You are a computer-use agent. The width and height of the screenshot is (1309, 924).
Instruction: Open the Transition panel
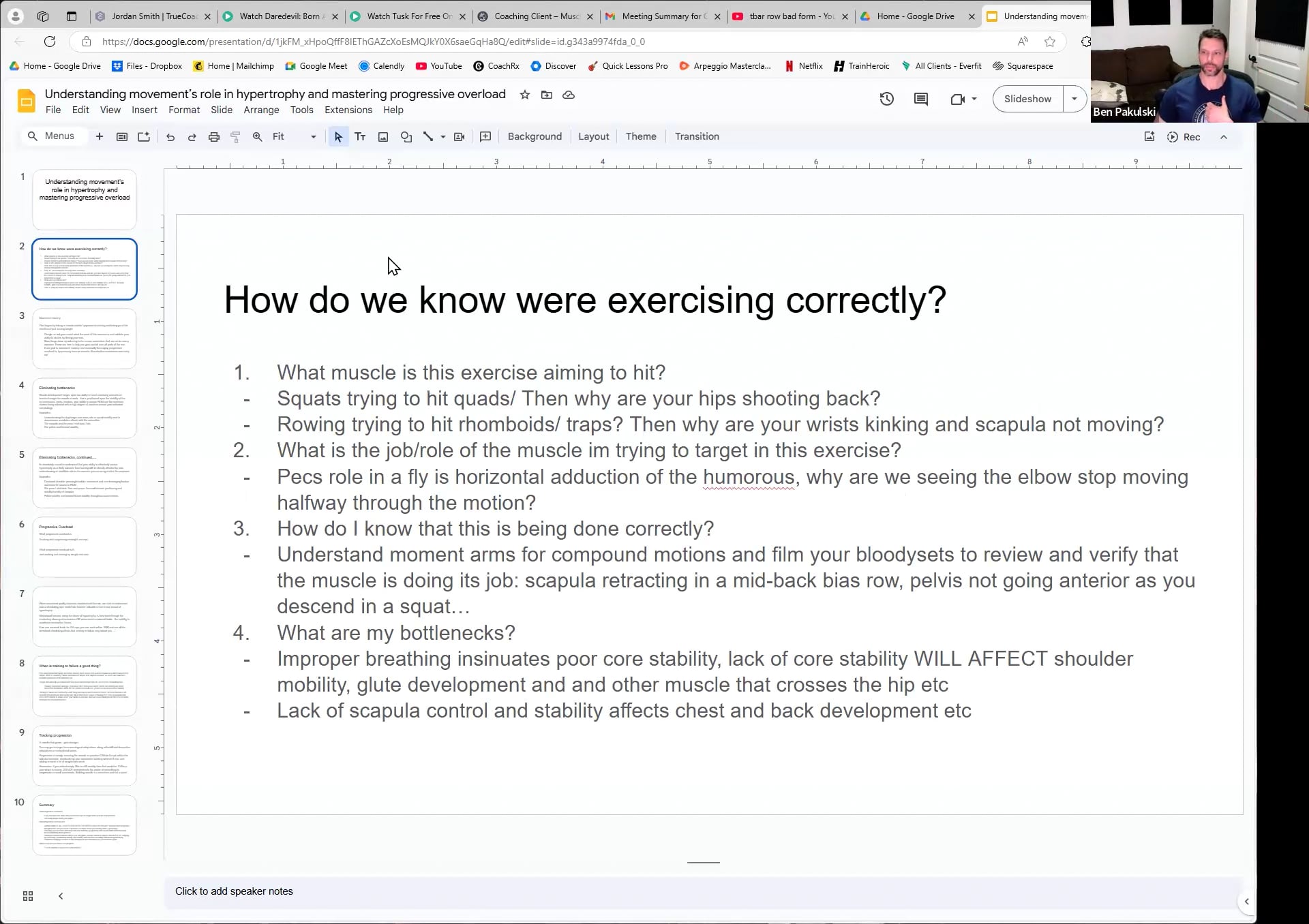click(697, 137)
